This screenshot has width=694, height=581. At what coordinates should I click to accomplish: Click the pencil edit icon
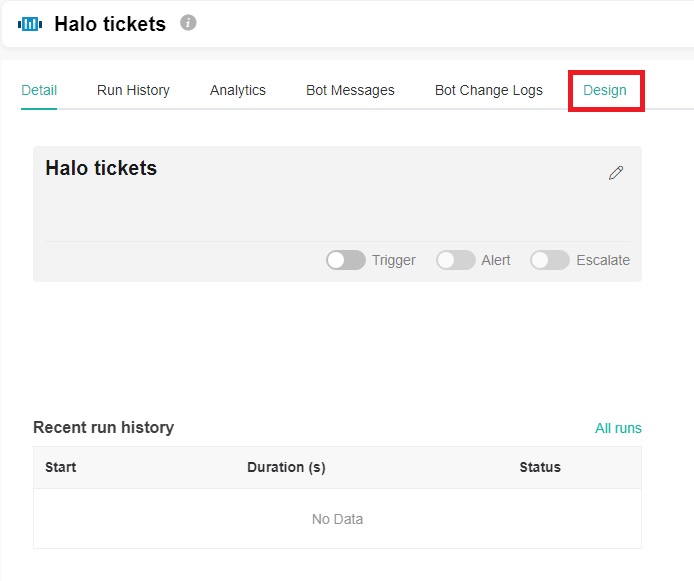(x=616, y=173)
